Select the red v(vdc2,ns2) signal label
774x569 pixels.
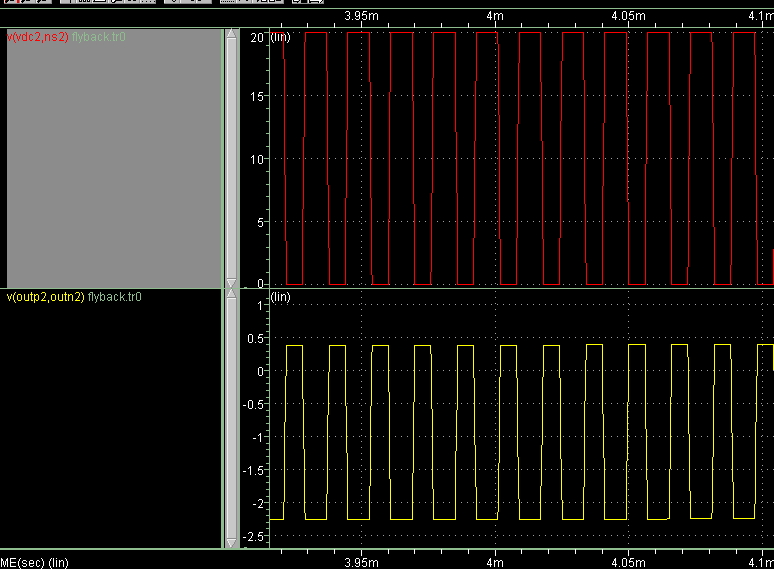(38, 37)
